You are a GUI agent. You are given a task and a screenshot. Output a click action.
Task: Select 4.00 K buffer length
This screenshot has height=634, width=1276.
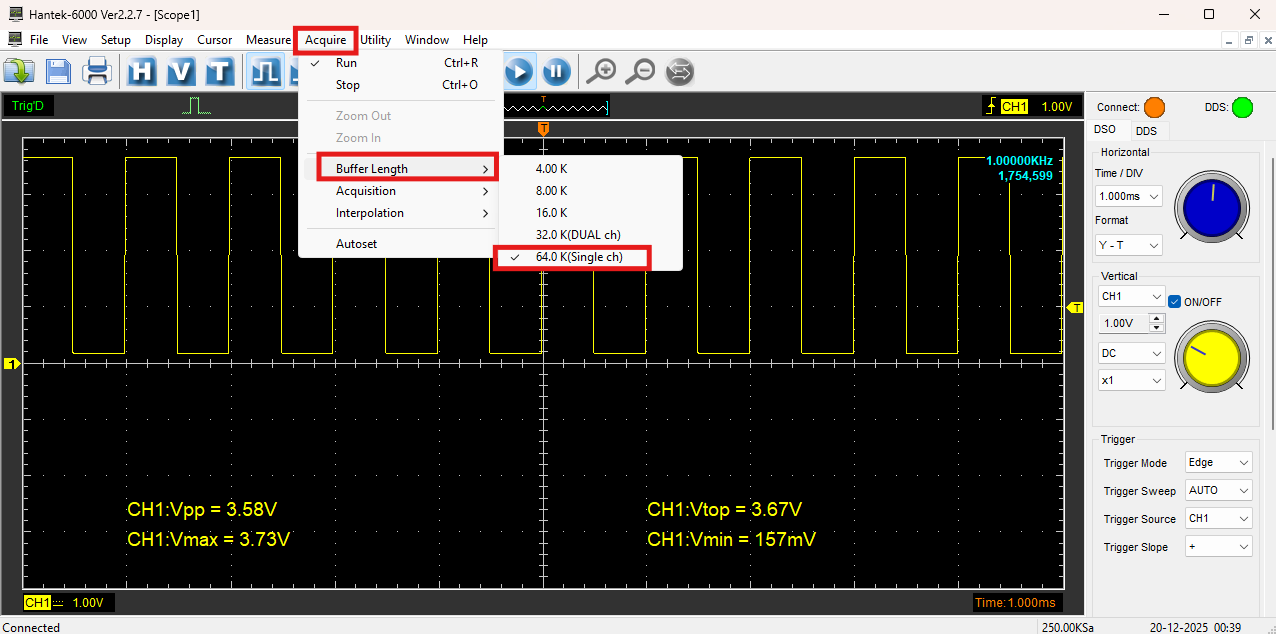(591, 169)
